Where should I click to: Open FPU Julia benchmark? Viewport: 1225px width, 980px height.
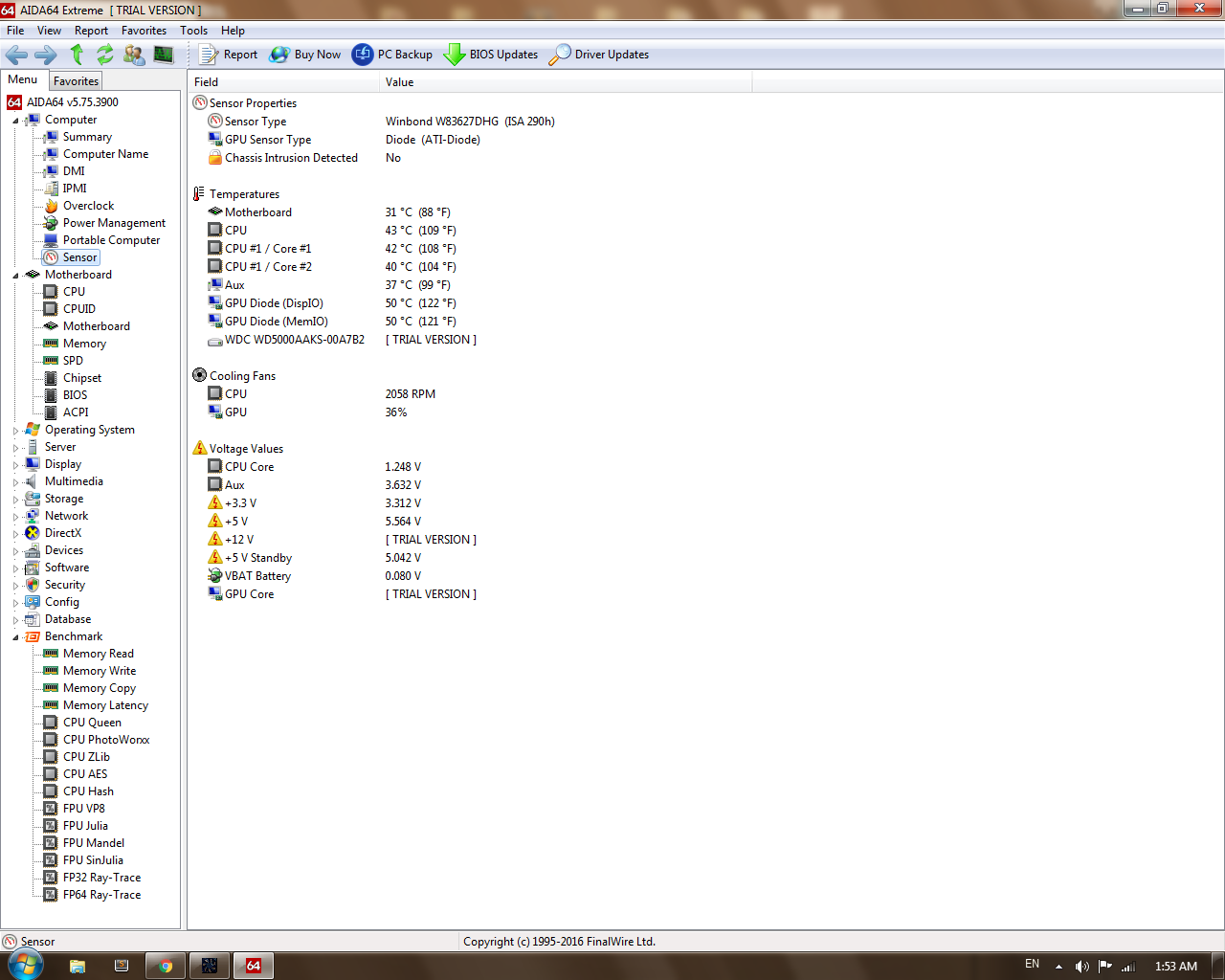pyautogui.click(x=85, y=826)
